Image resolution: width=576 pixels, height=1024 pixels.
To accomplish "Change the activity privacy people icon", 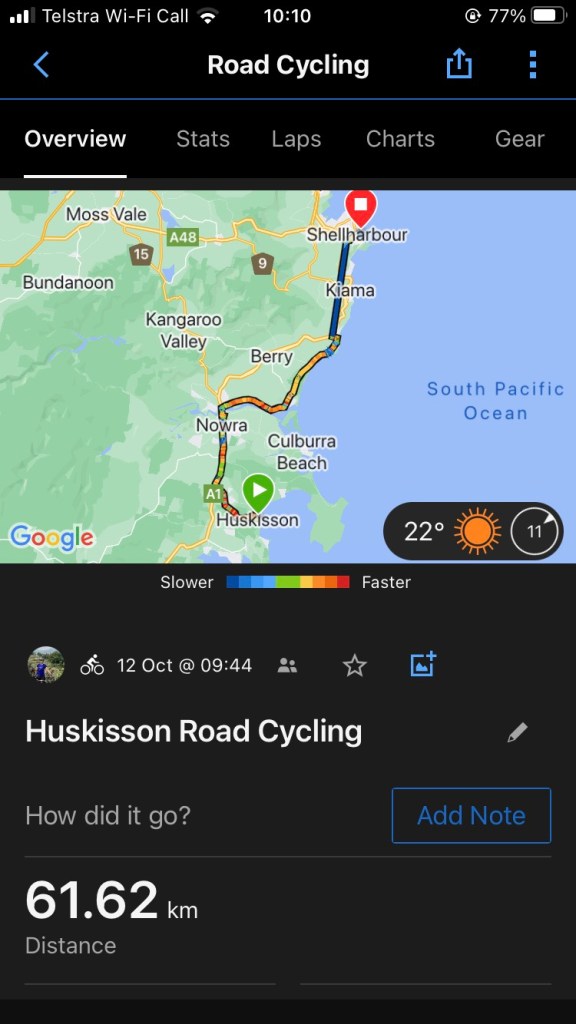I will (287, 665).
